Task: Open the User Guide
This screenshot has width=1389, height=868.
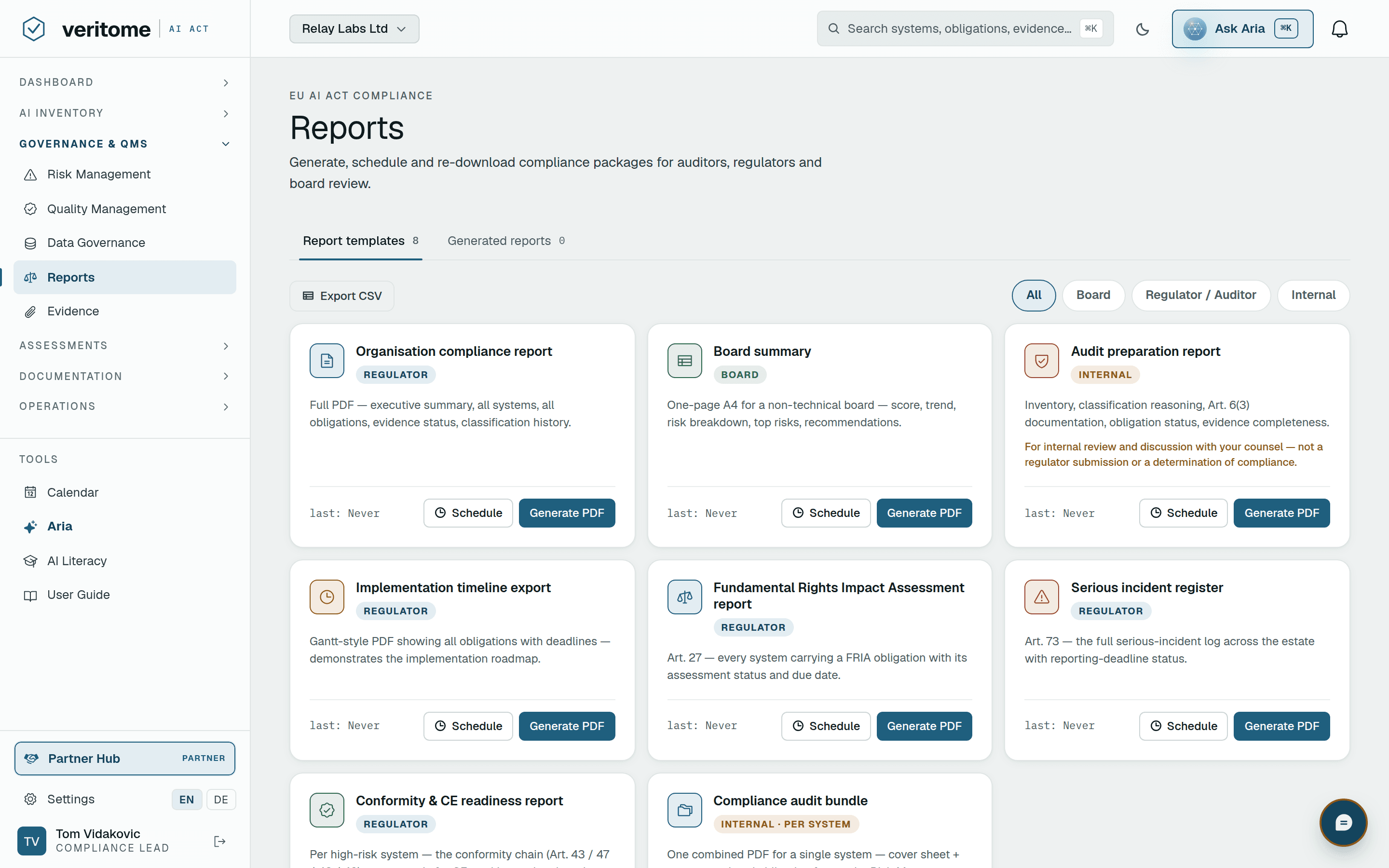Action: [x=124, y=595]
